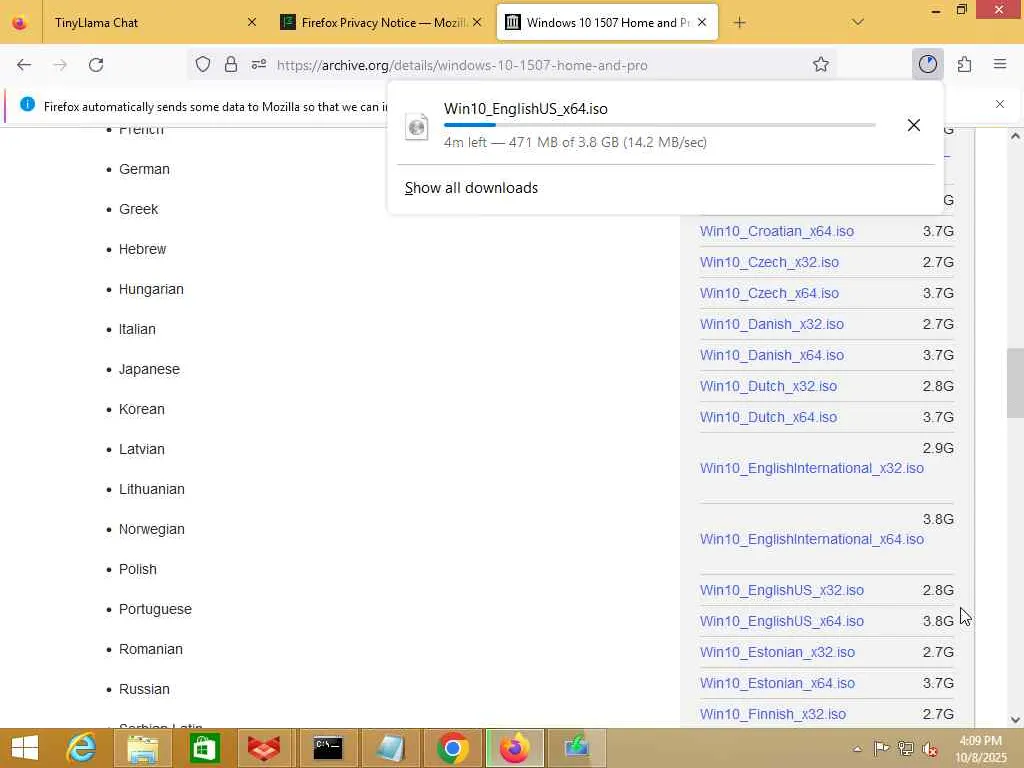Switch to Firefox Privacy Notice tab
Viewport: 1024px width, 768px height.
click(x=383, y=23)
